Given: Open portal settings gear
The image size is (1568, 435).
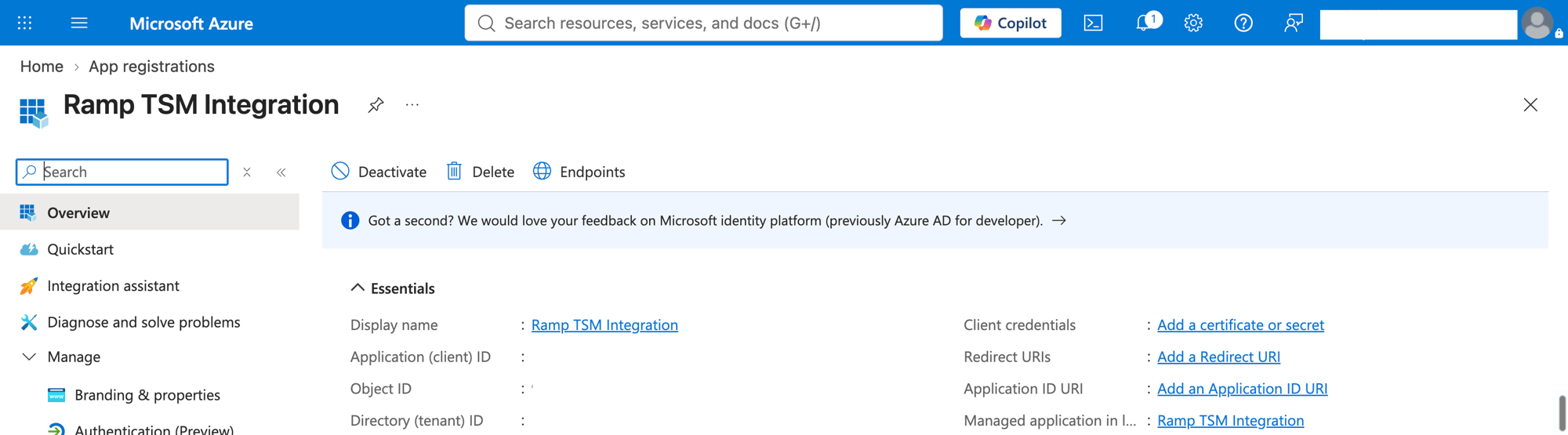Looking at the screenshot, I should tap(1193, 23).
